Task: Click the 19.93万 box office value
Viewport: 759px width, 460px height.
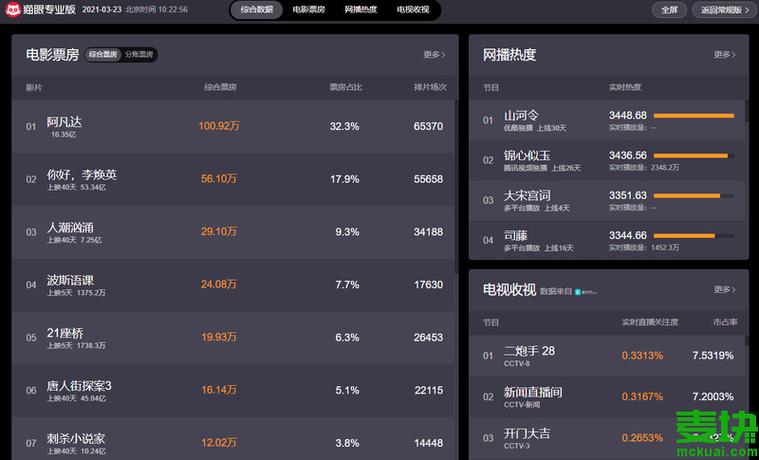Action: 219,337
